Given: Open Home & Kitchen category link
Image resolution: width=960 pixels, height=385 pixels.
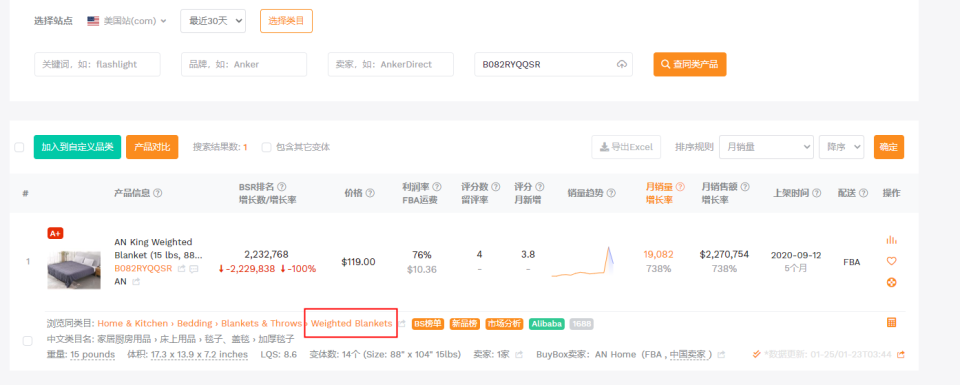Looking at the screenshot, I should [x=132, y=324].
